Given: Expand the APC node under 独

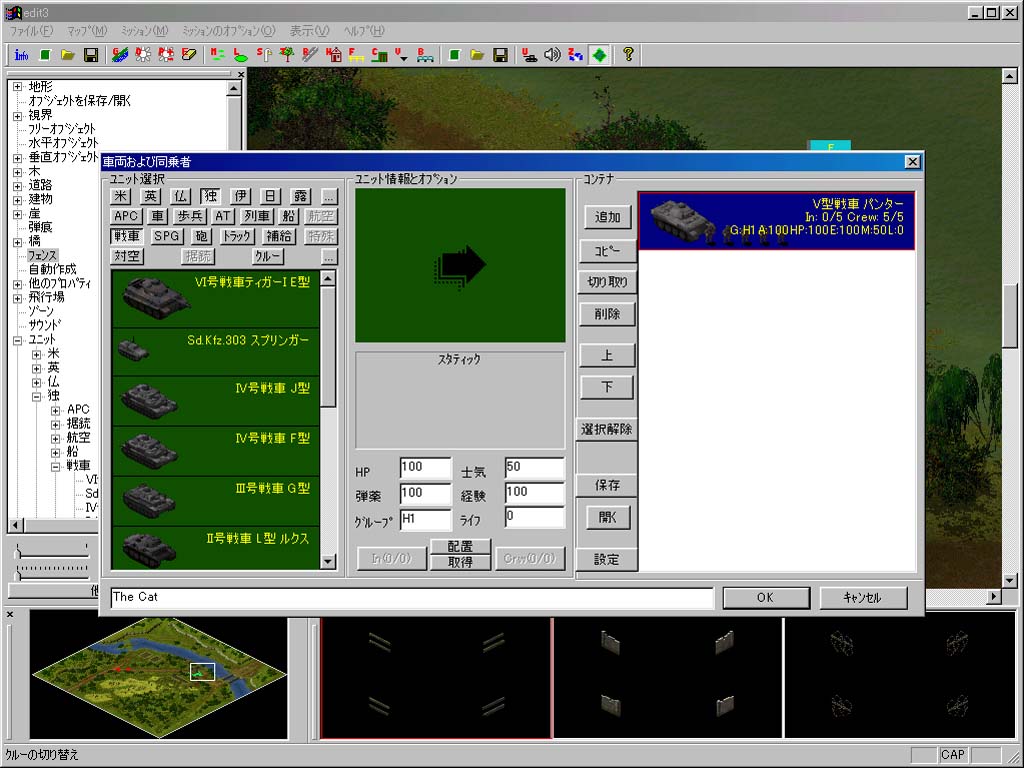Looking at the screenshot, I should pyautogui.click(x=57, y=410).
